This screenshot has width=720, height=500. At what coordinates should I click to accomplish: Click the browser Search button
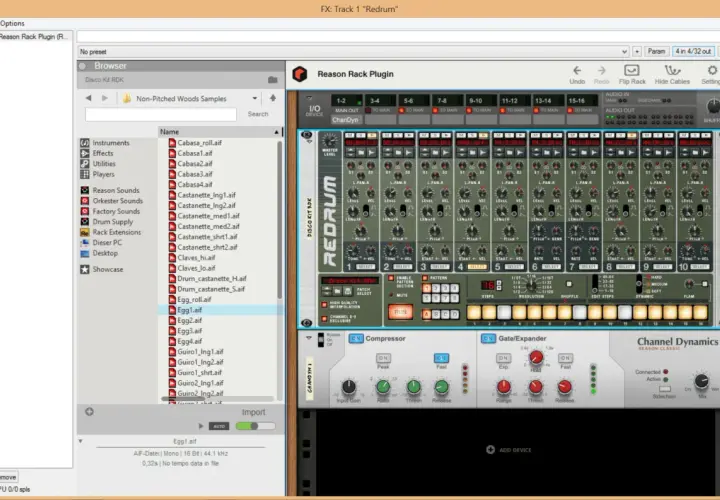[258, 114]
